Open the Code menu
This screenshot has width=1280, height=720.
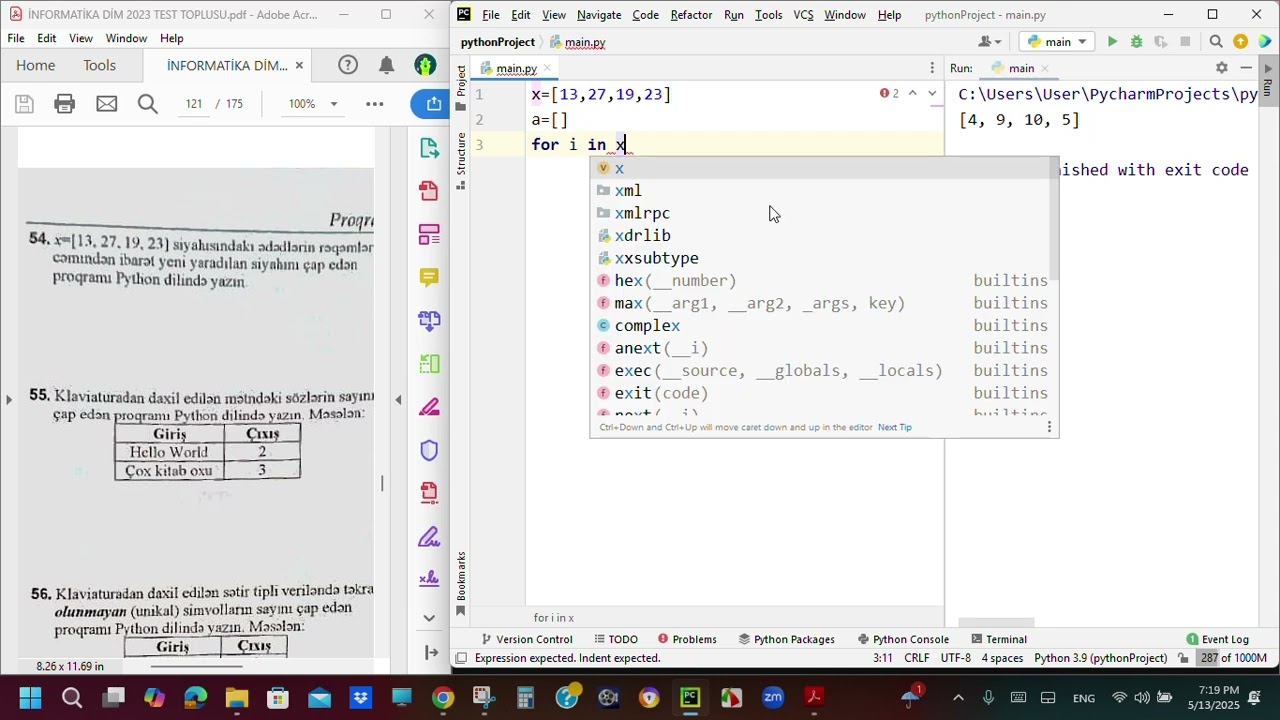[x=645, y=15]
